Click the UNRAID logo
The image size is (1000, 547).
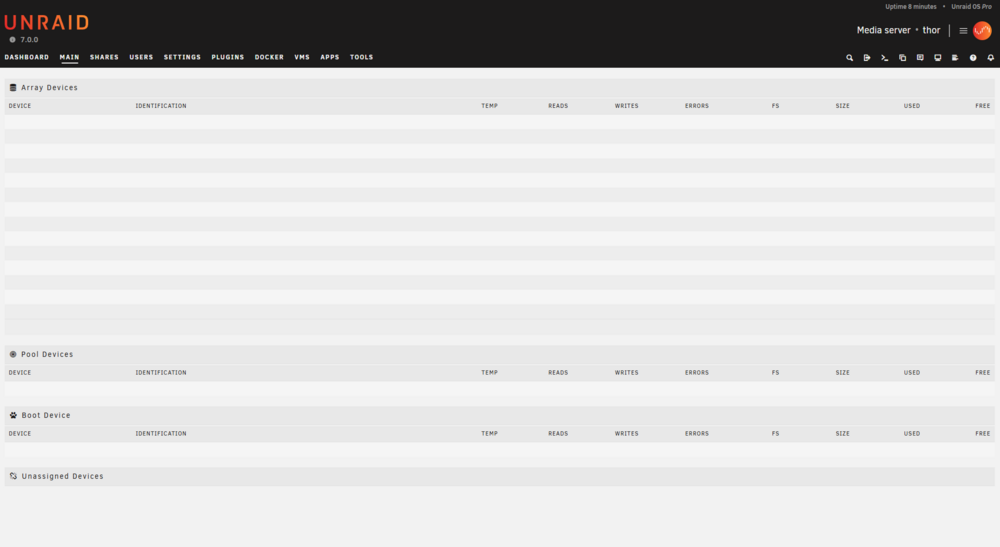(47, 22)
